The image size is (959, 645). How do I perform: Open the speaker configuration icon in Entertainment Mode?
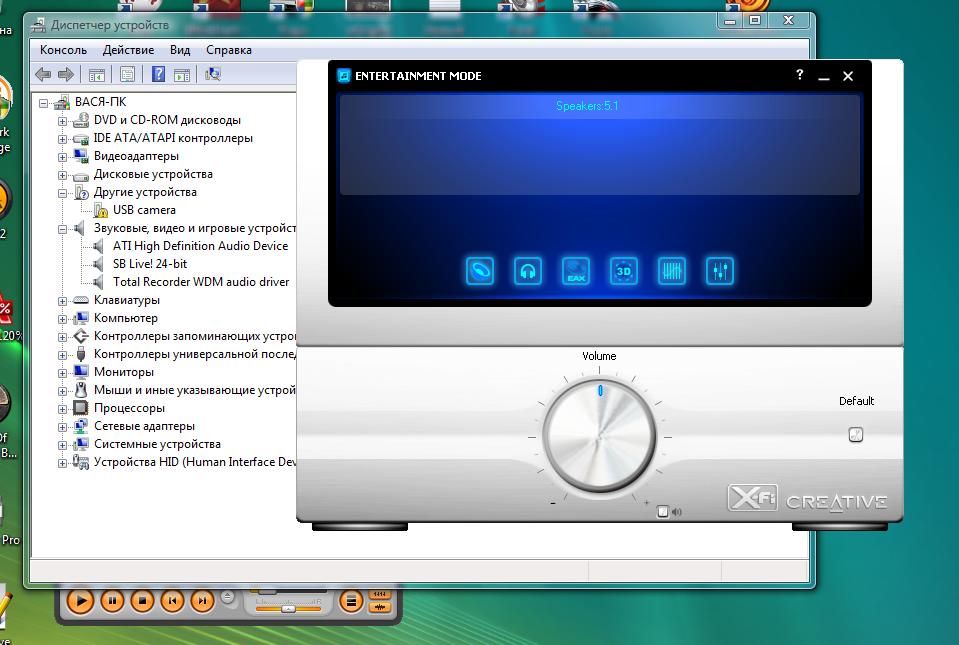pos(480,271)
